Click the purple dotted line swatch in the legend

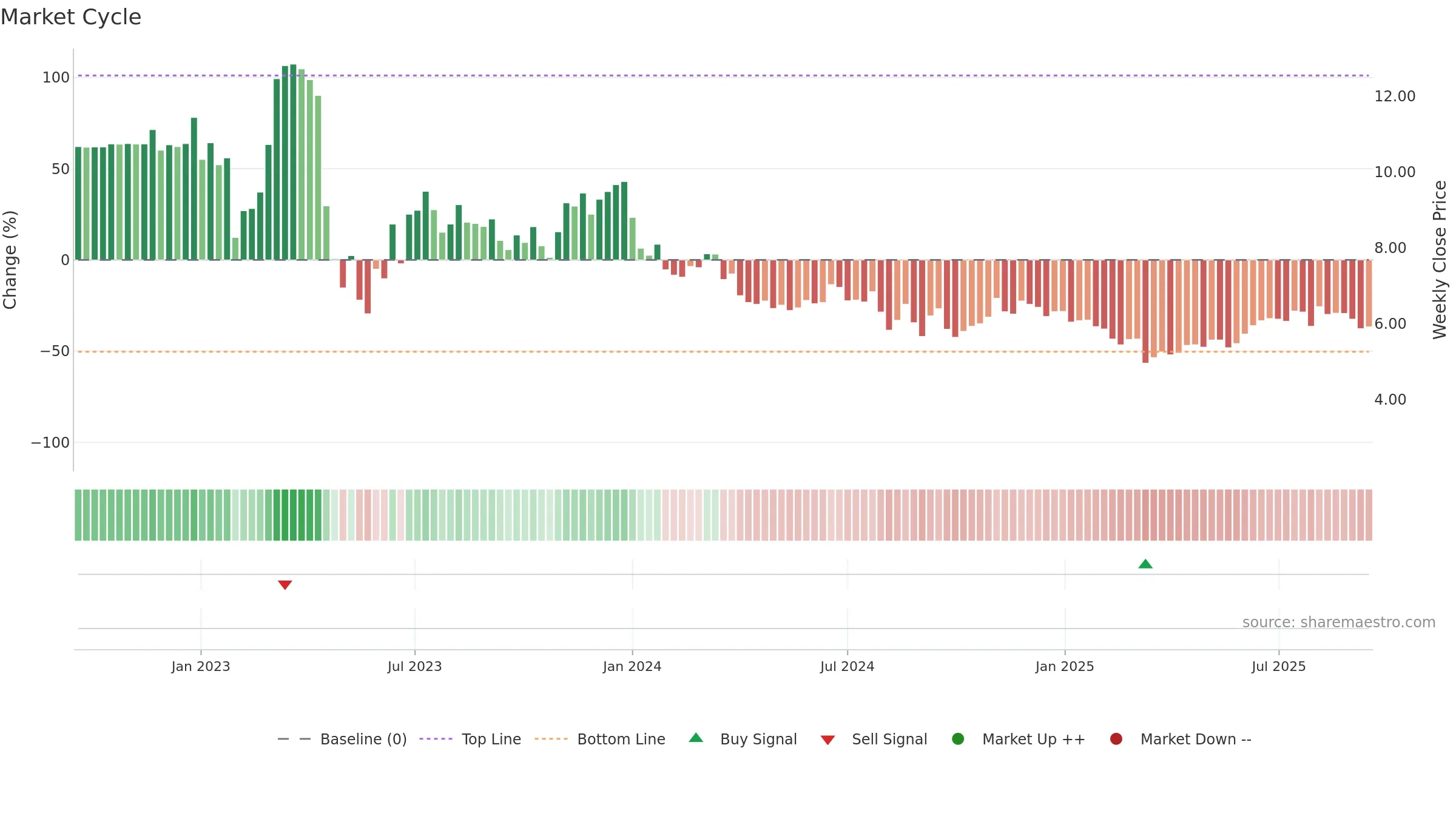(x=436, y=739)
